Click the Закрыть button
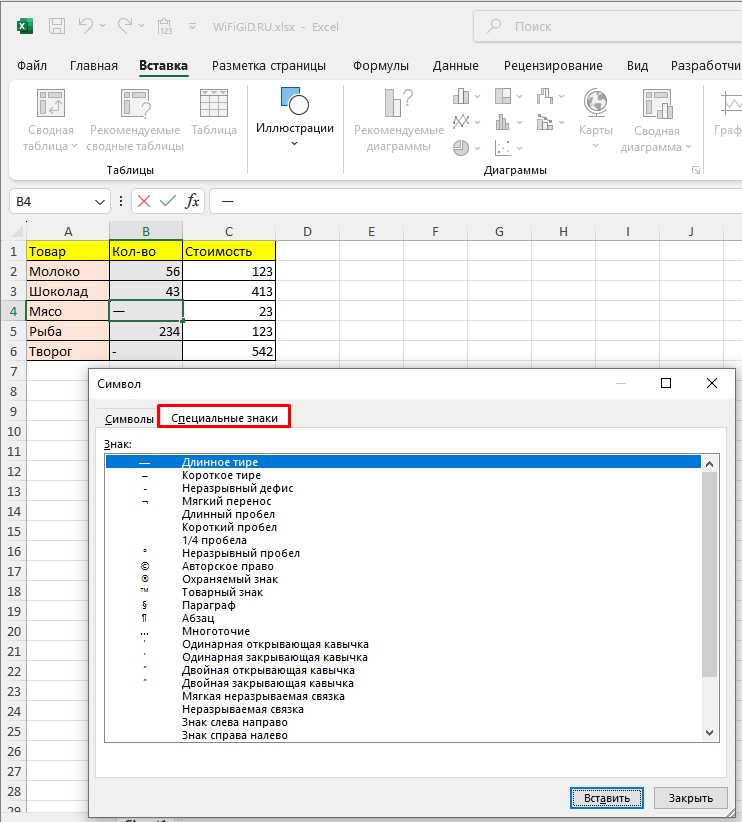The width and height of the screenshot is (742, 822). pyautogui.click(x=691, y=798)
